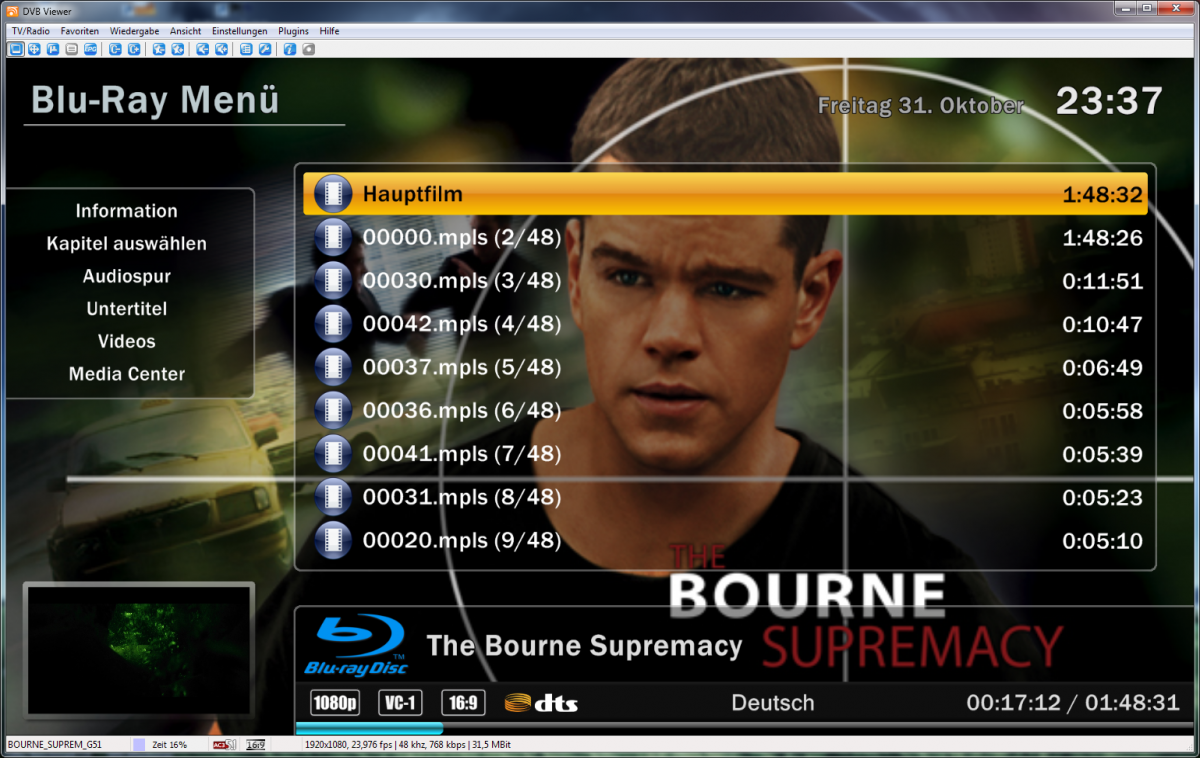
Task: Click the dts audio logo
Action: [x=541, y=703]
